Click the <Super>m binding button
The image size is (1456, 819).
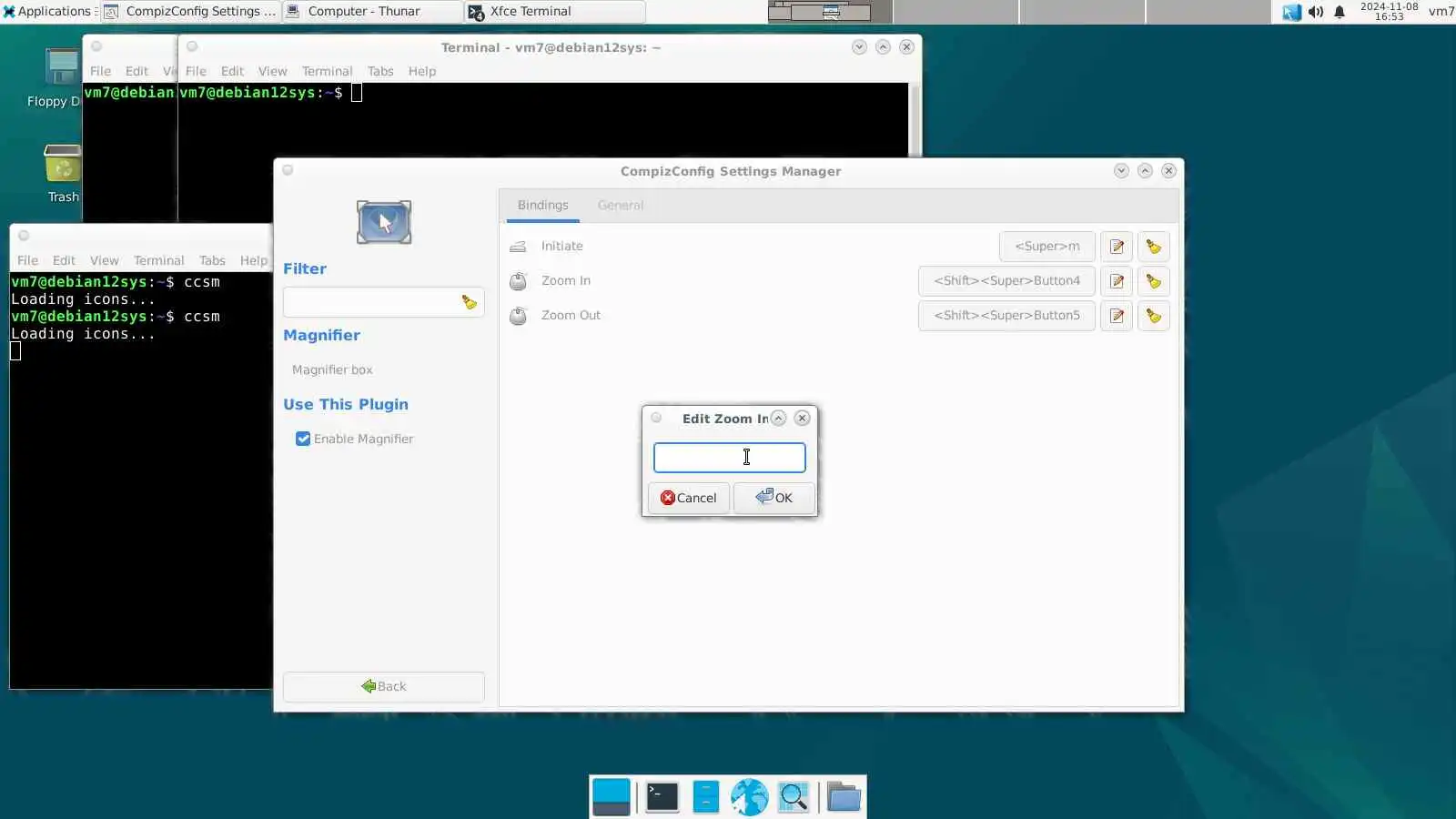tap(1046, 247)
